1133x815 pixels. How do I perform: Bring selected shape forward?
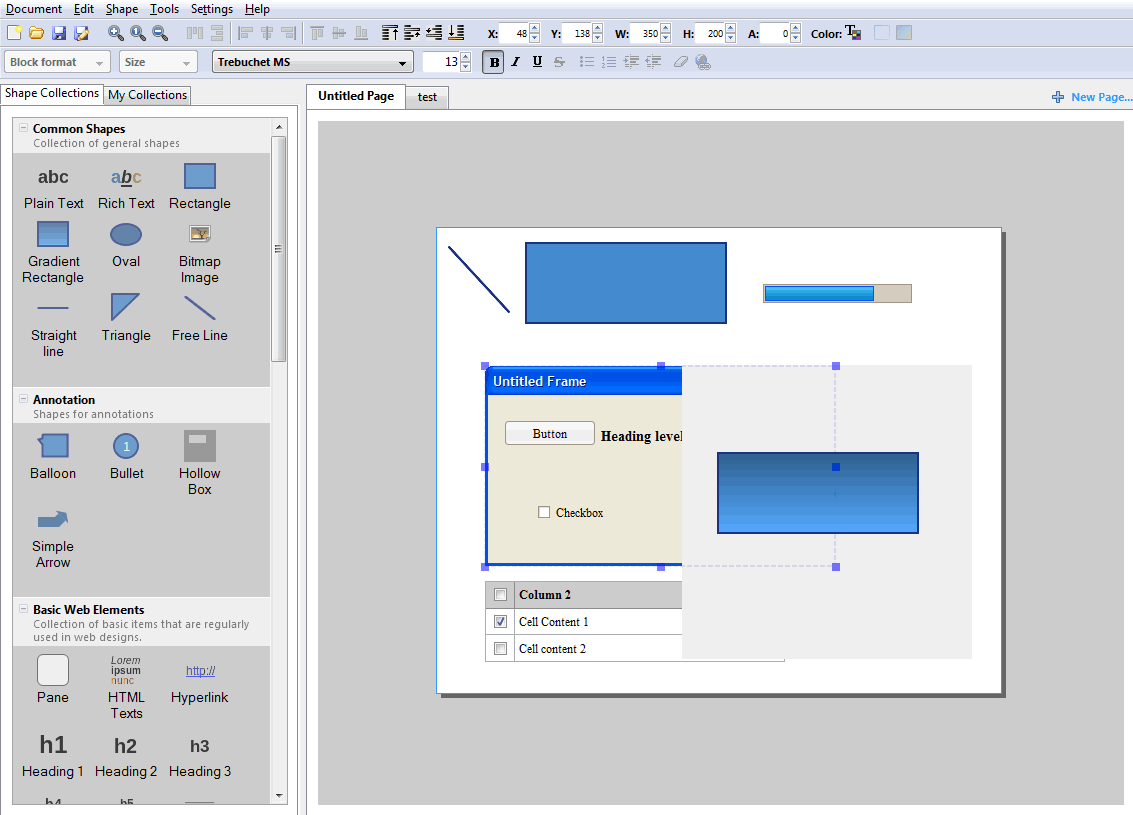(412, 33)
